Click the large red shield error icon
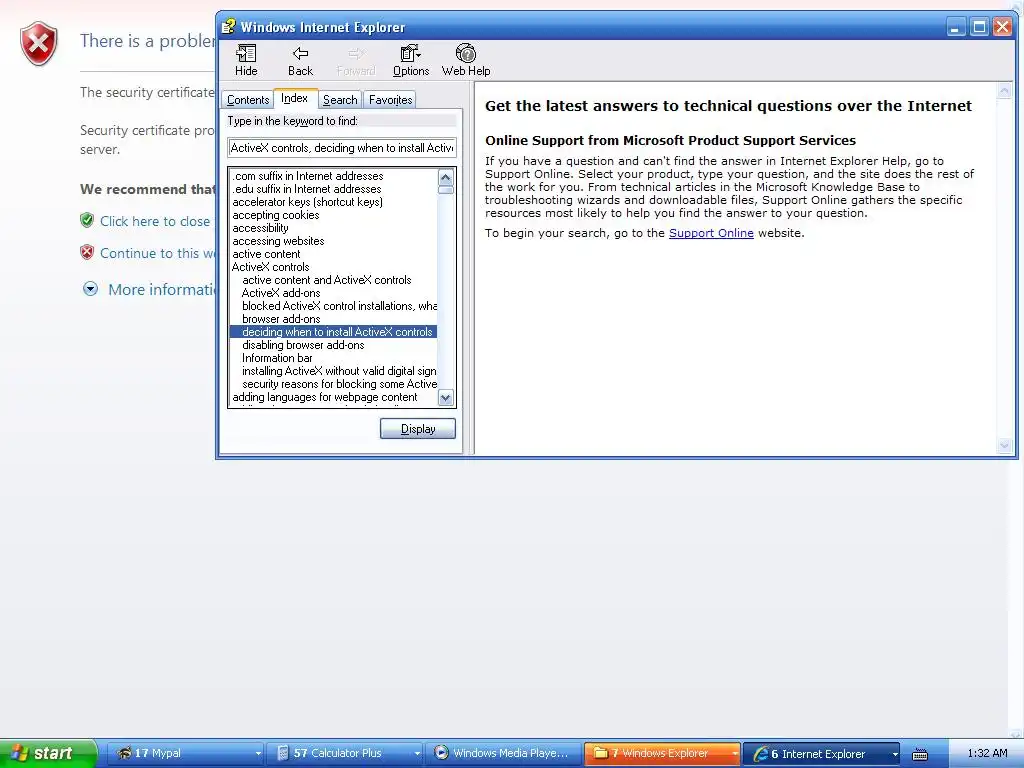This screenshot has height=768, width=1024. tap(39, 43)
